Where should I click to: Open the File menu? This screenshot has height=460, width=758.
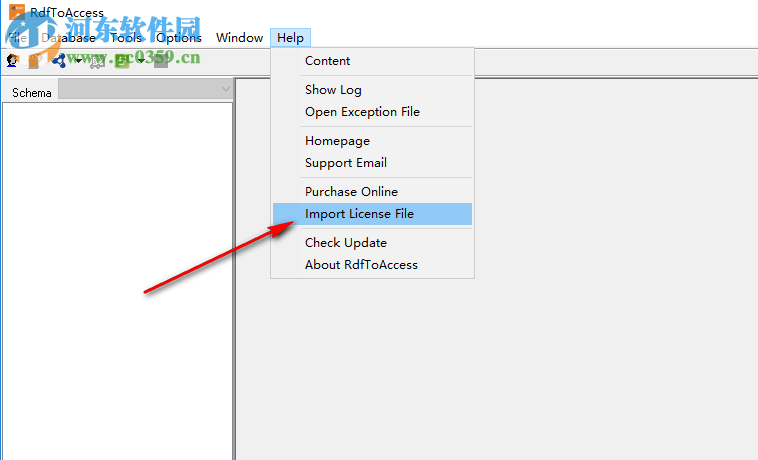[17, 38]
